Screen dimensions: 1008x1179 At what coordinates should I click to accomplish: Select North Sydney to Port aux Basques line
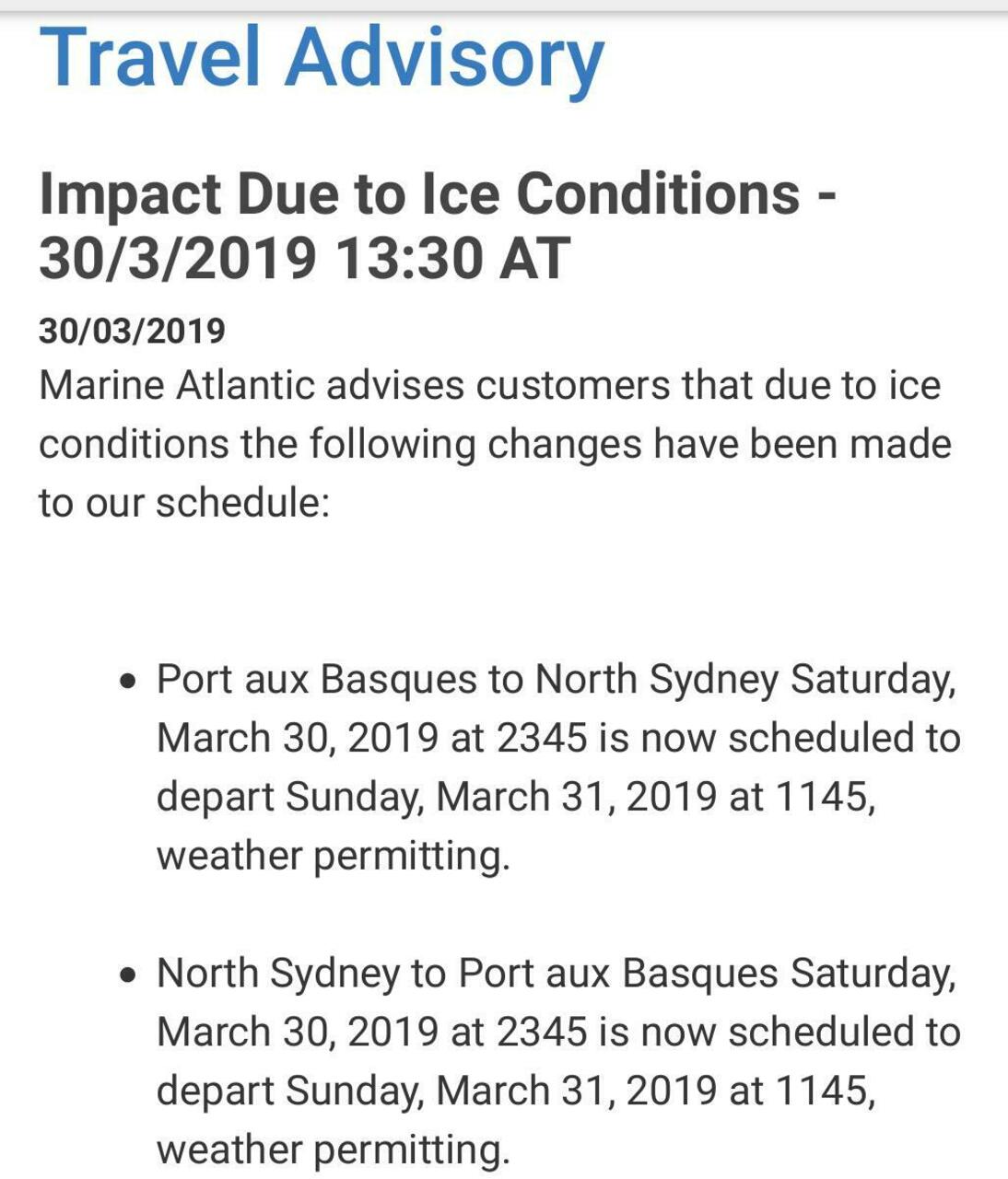pyautogui.click(x=557, y=974)
